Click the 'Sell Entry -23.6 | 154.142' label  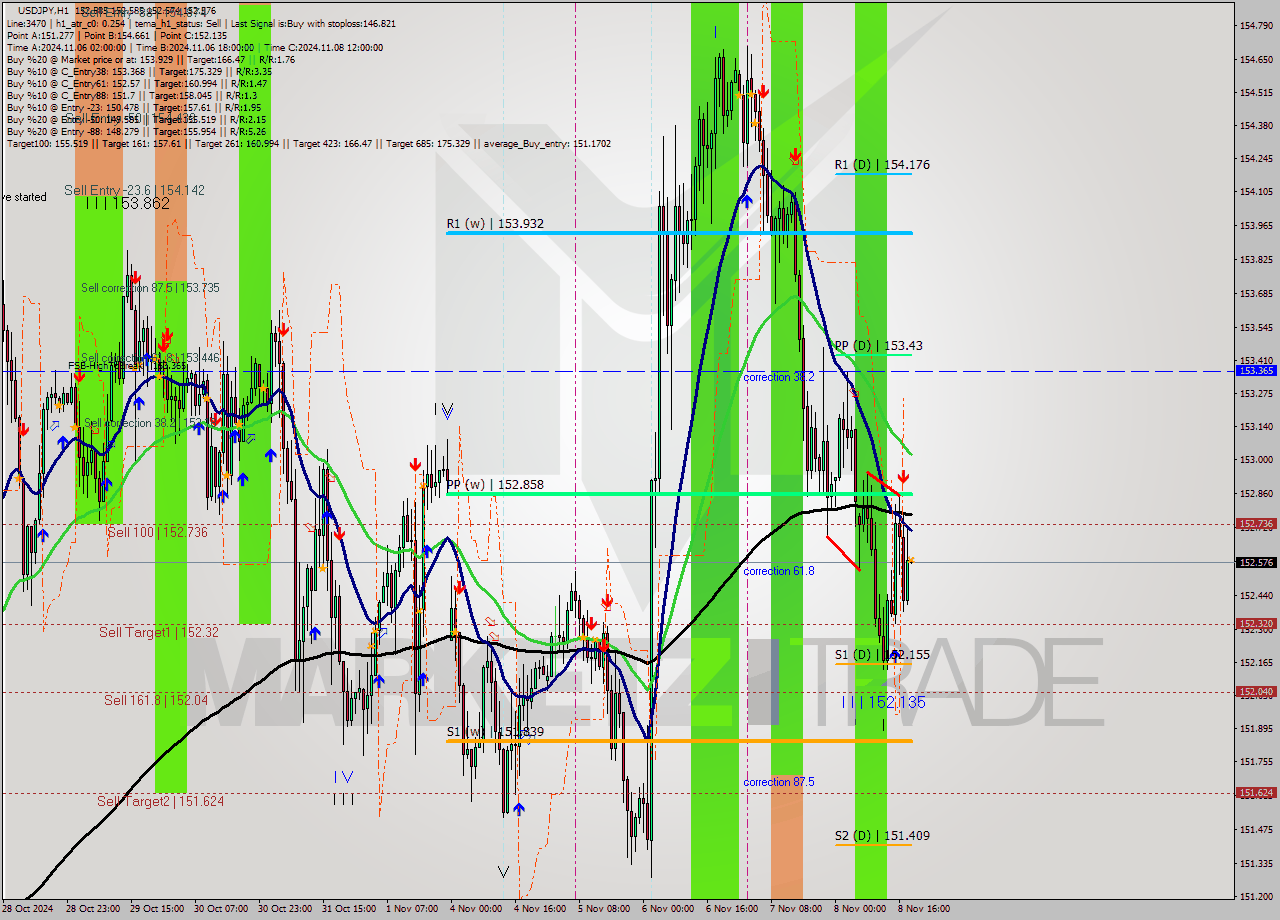pos(134,189)
